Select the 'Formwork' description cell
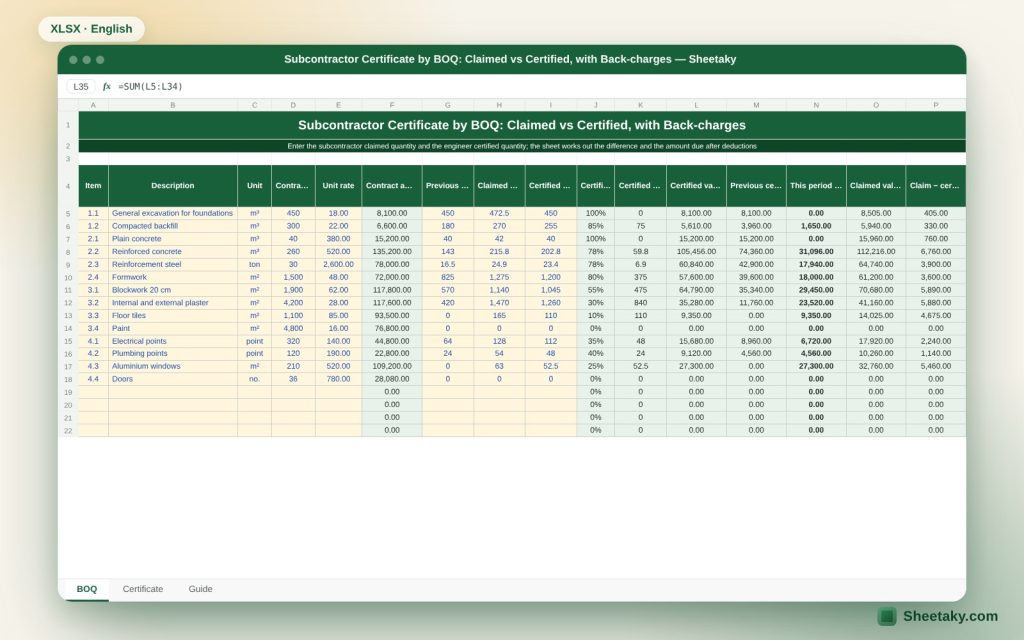Viewport: 1024px width, 640px height. tap(172, 277)
